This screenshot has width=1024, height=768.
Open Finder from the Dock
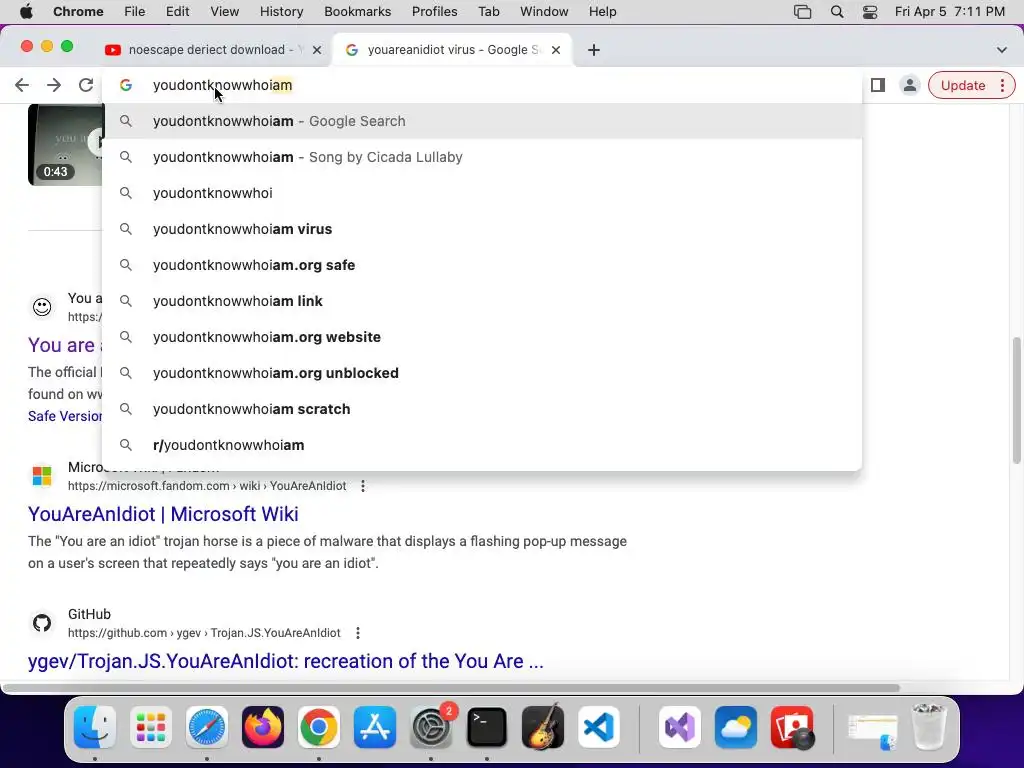95,727
